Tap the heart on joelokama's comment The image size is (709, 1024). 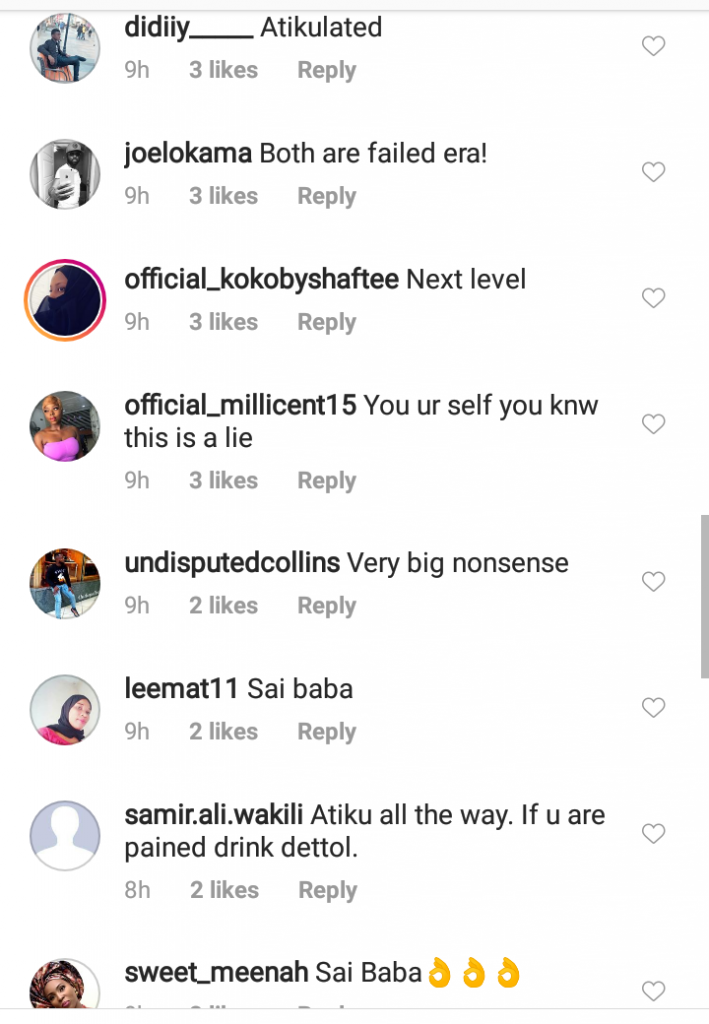[x=653, y=172]
